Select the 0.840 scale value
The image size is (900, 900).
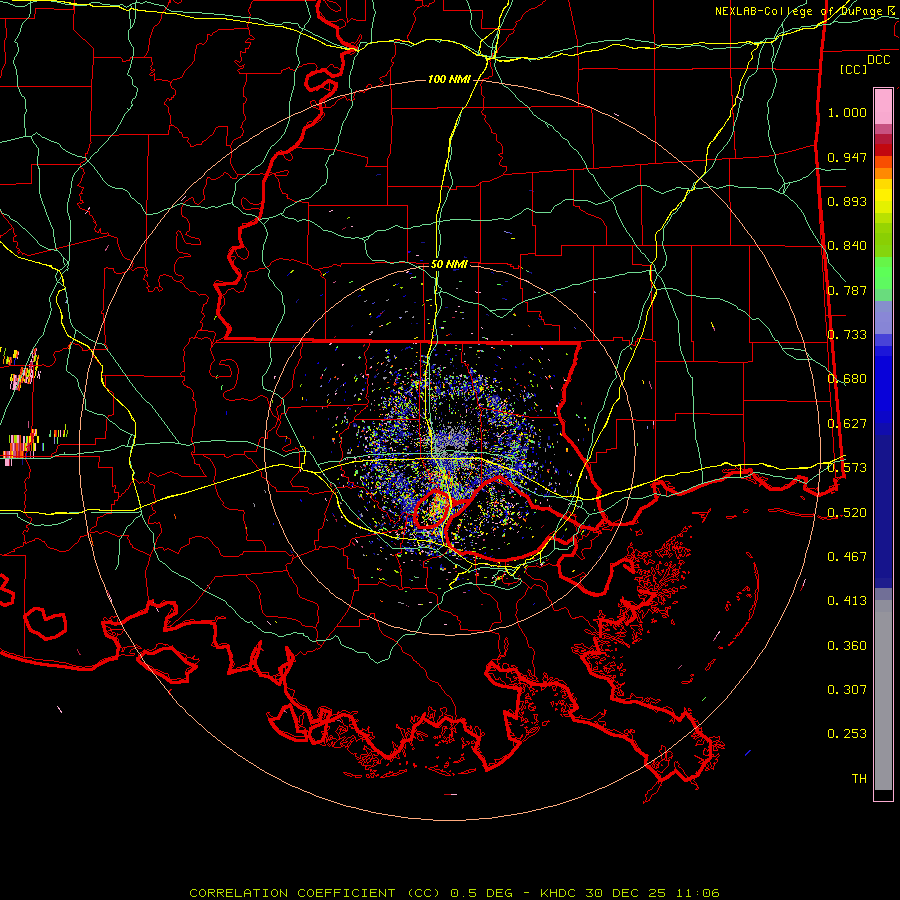pos(847,246)
